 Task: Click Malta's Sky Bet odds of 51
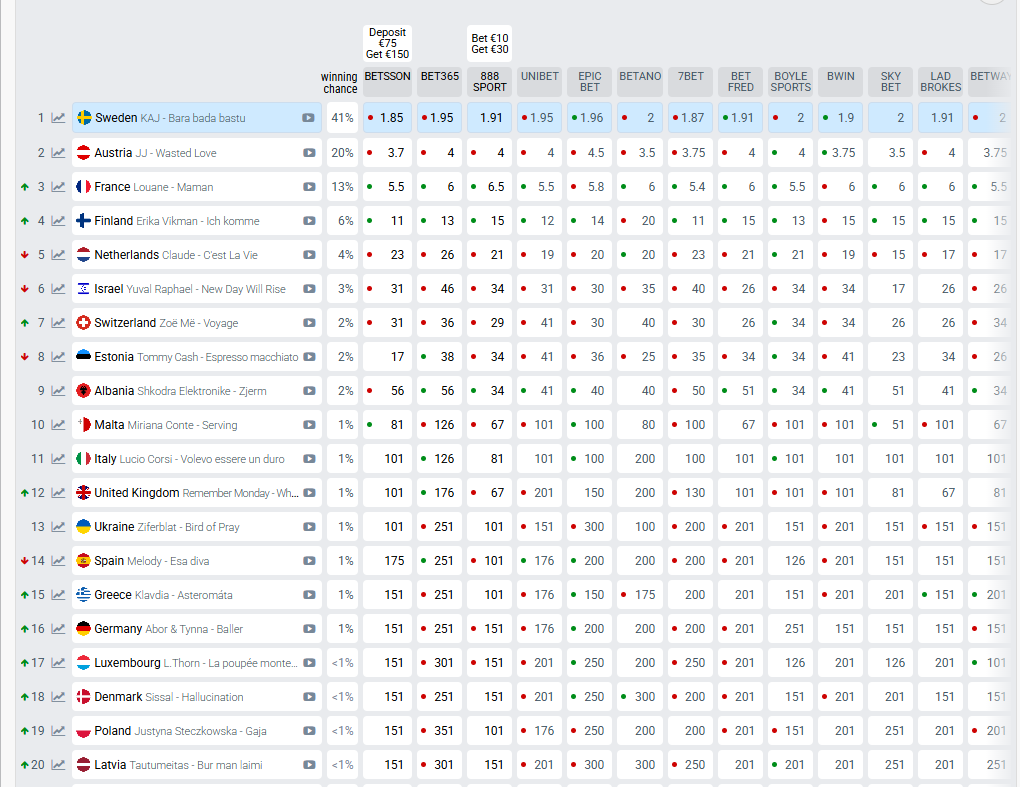(x=891, y=425)
